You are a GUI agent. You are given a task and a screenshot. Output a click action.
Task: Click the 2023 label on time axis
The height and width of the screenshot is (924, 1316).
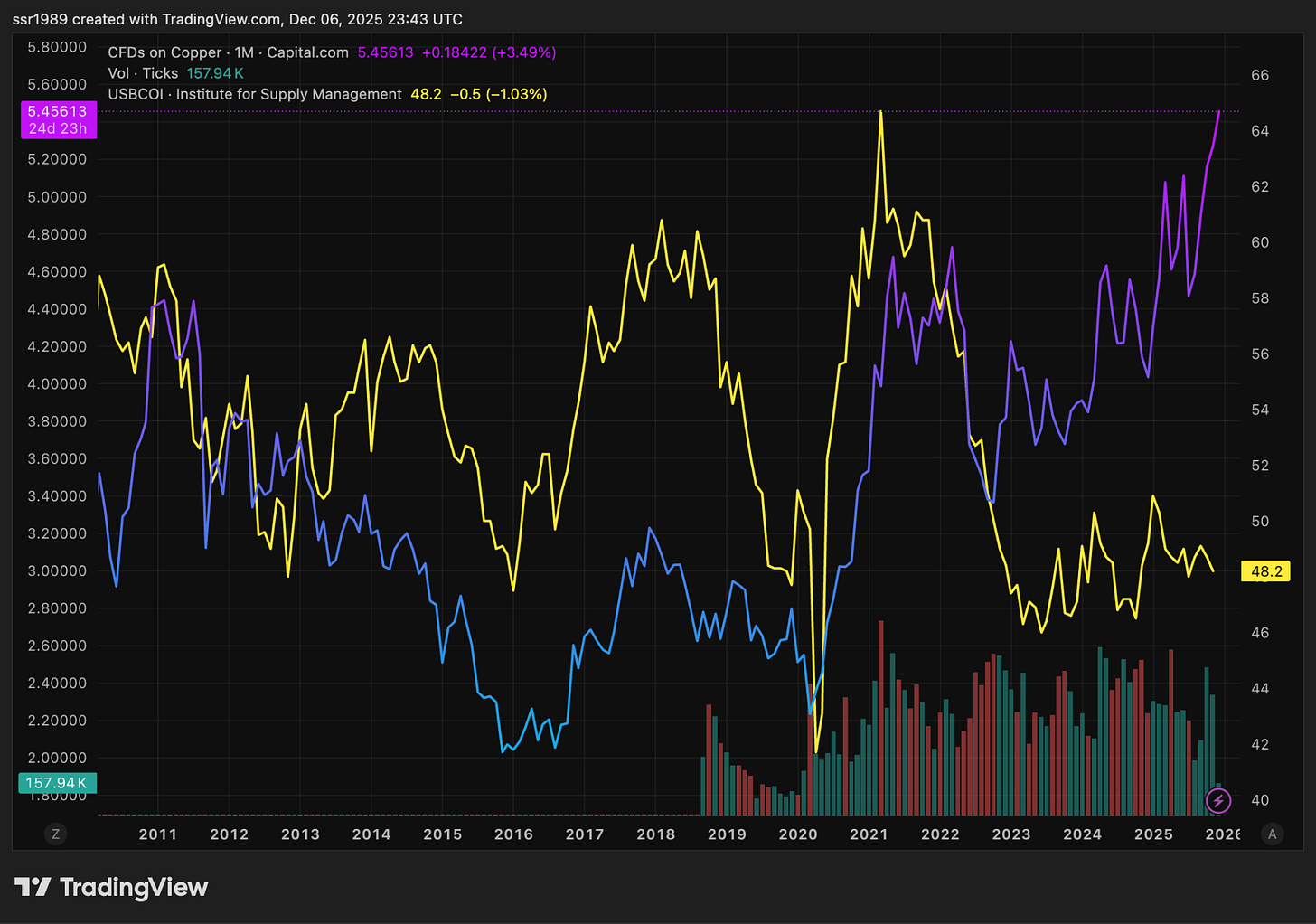tap(1011, 834)
